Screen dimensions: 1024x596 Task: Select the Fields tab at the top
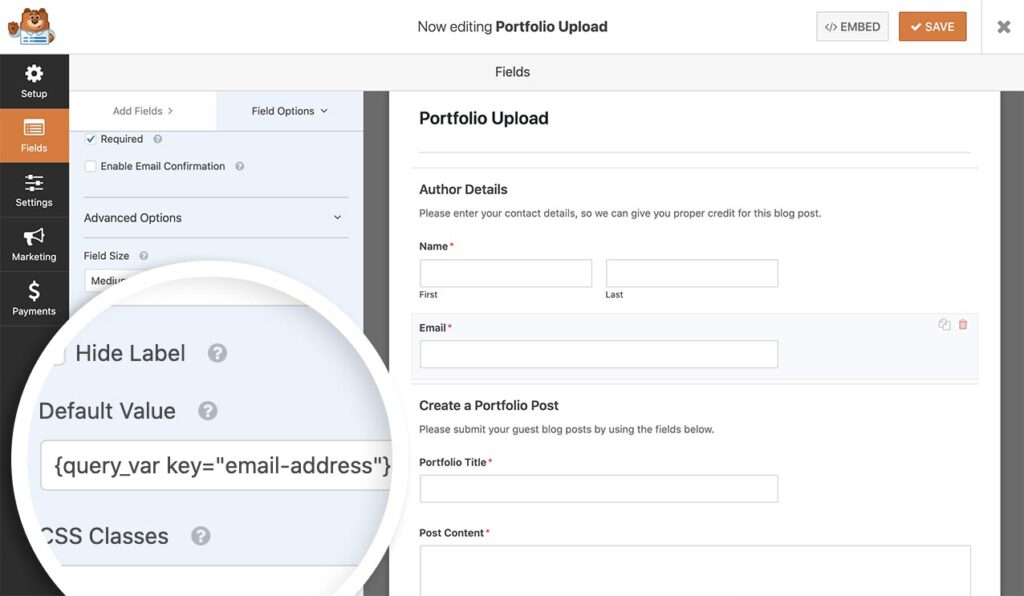click(512, 71)
